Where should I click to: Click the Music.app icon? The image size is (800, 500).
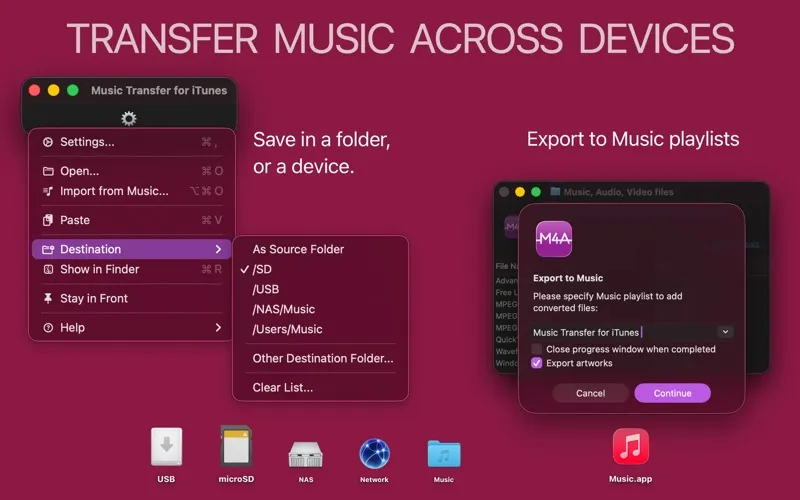coord(631,446)
